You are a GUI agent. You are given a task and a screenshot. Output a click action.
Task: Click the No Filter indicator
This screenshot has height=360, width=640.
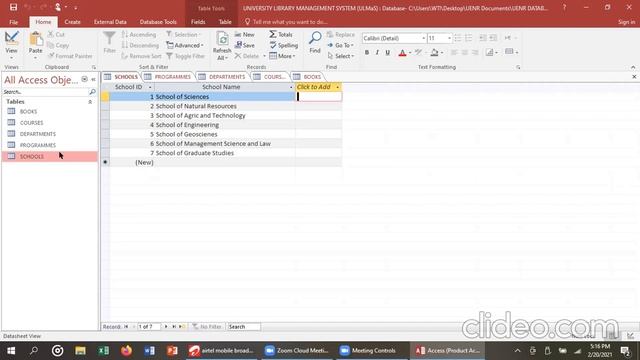(x=207, y=327)
